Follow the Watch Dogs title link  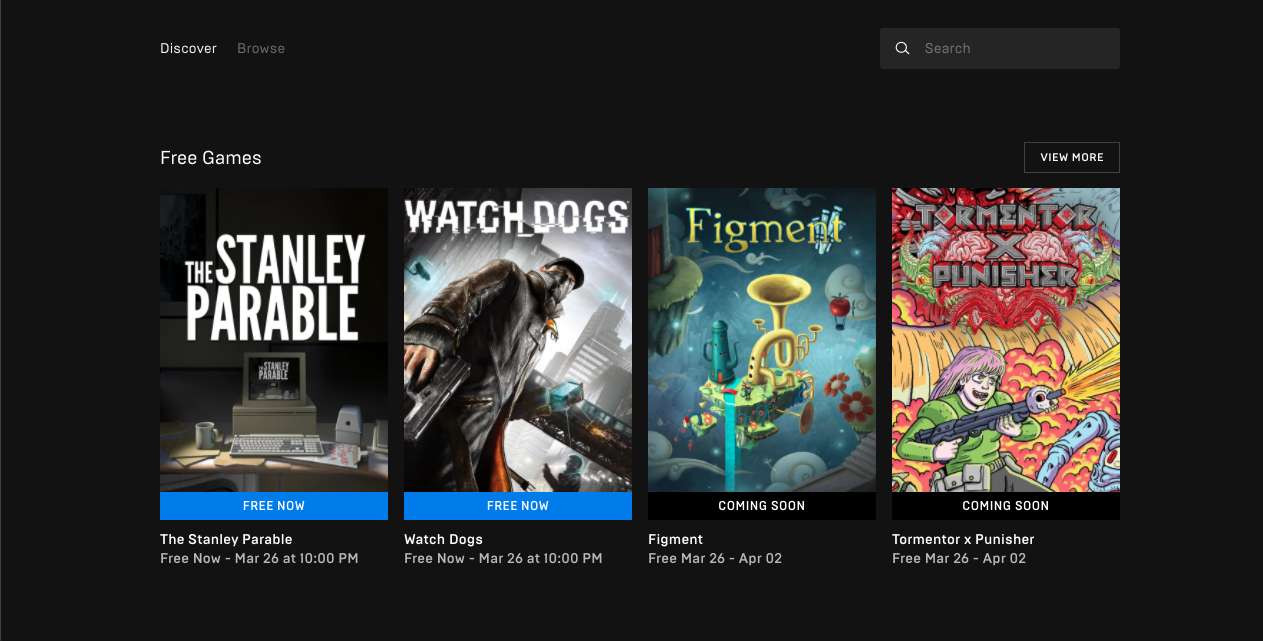[443, 539]
